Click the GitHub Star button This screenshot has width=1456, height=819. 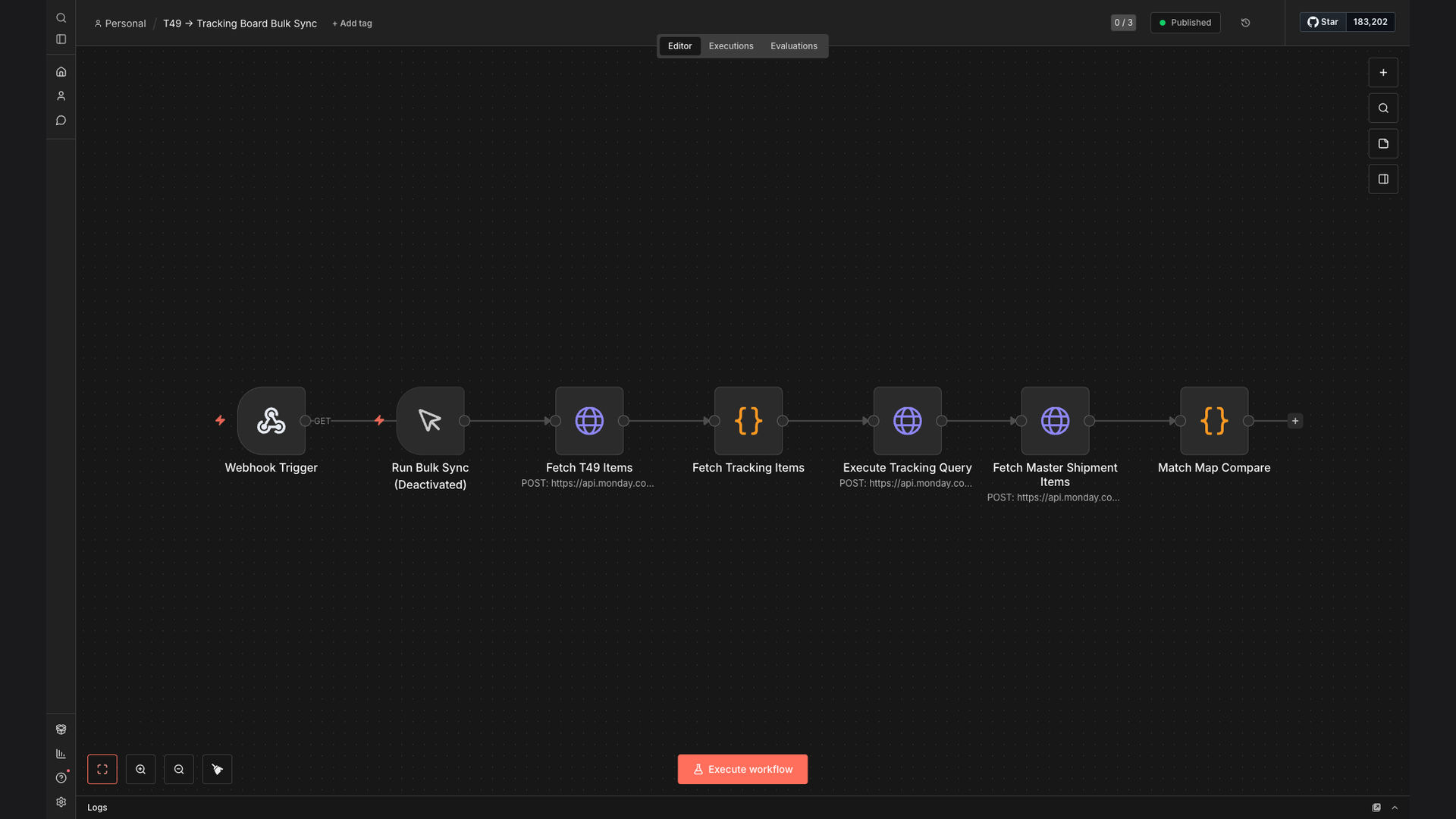[1323, 22]
